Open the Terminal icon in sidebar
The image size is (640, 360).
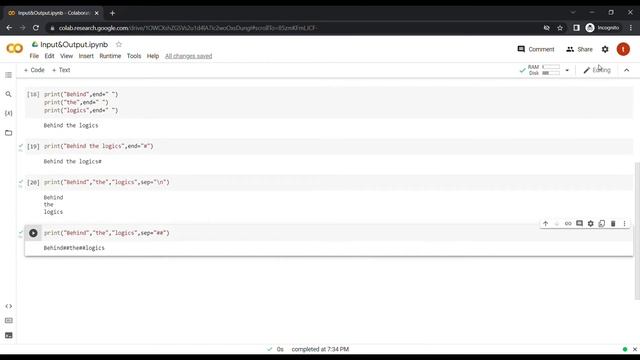9,336
